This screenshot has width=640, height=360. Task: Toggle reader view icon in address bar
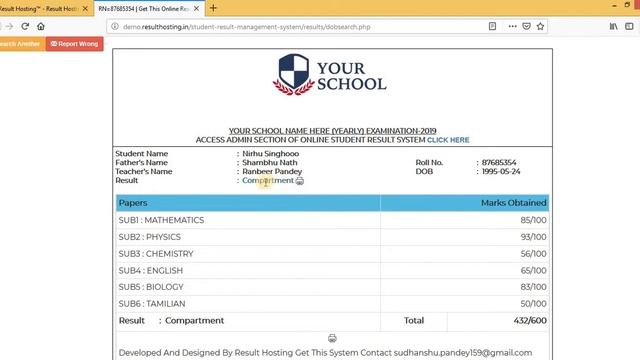click(492, 27)
